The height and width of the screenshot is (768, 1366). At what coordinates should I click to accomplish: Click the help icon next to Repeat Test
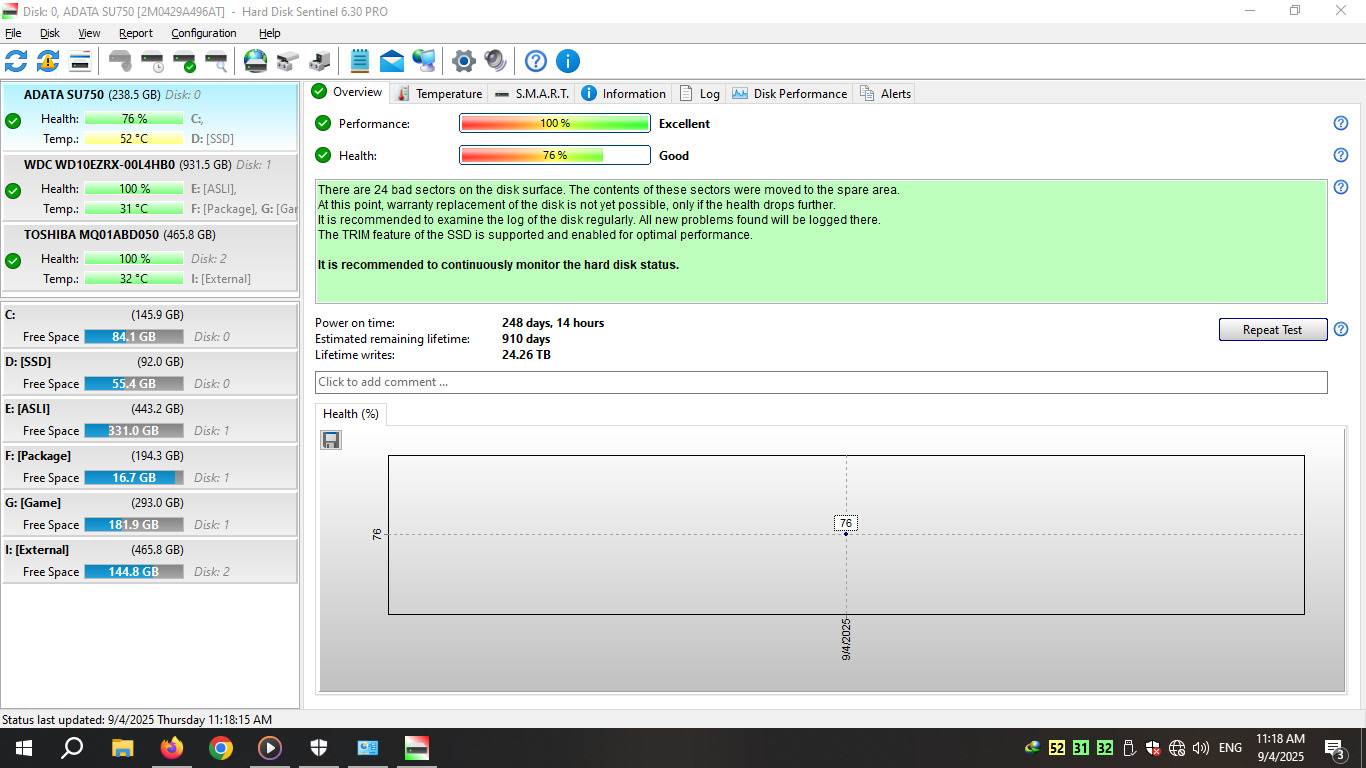coord(1341,329)
